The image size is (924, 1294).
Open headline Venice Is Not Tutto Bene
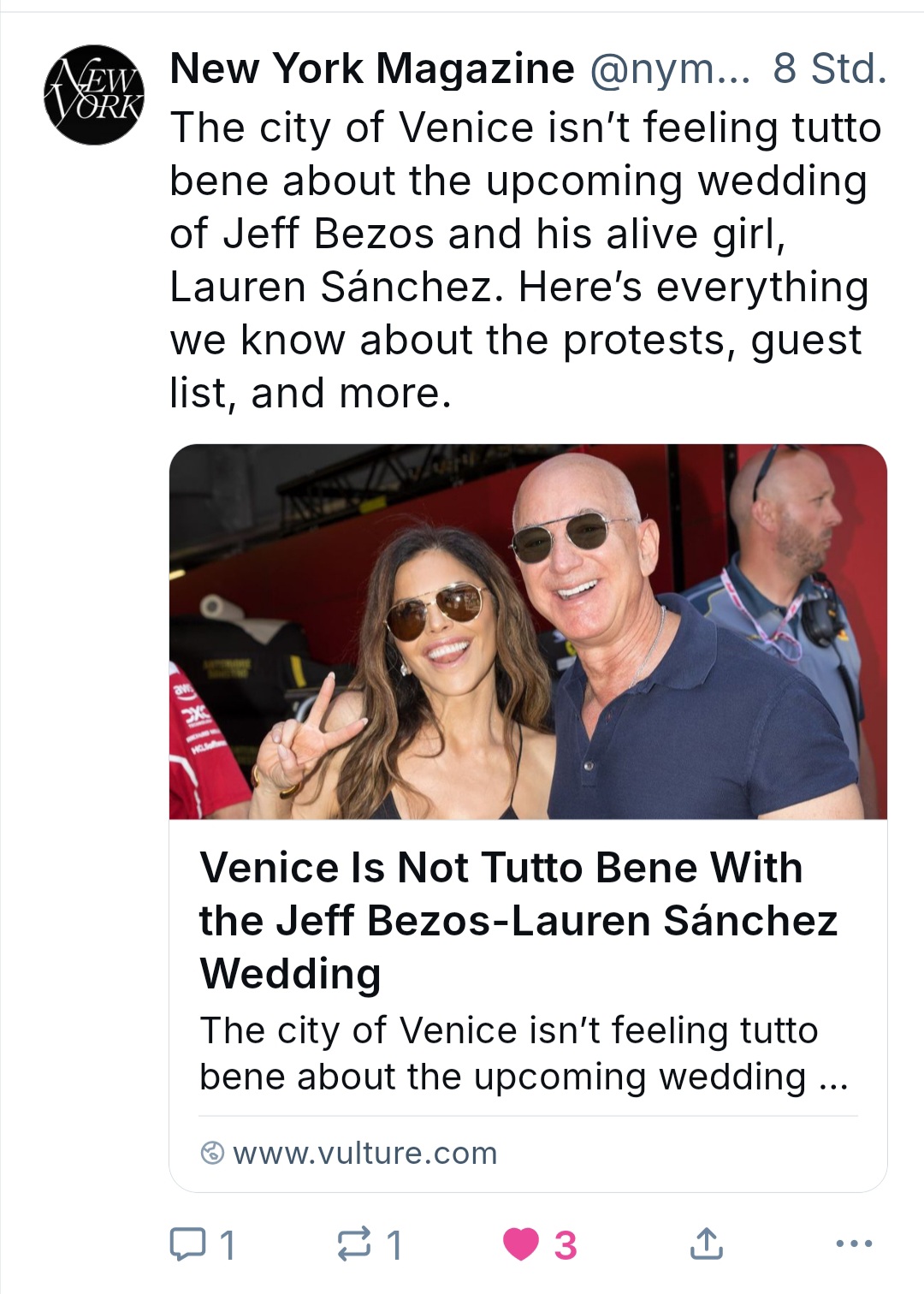tap(518, 920)
